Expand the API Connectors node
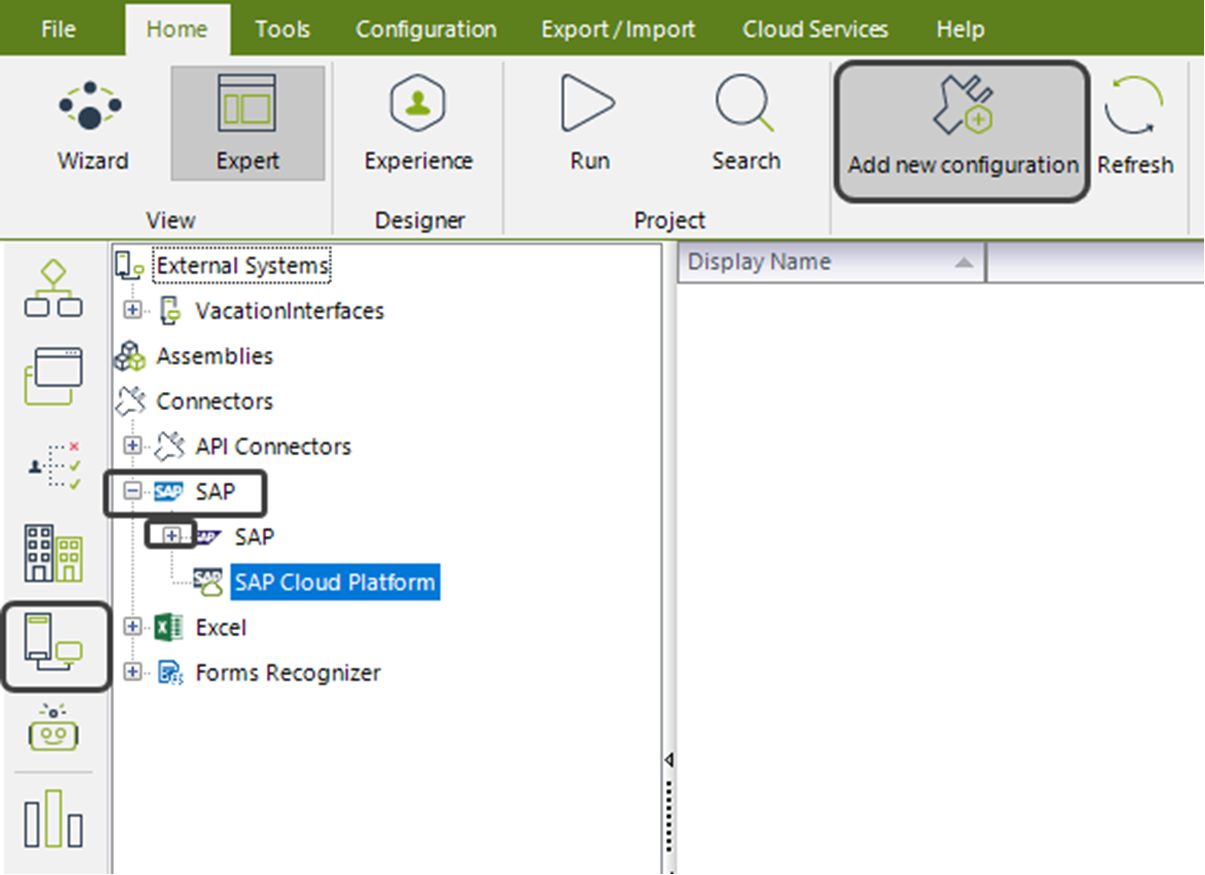 132,446
